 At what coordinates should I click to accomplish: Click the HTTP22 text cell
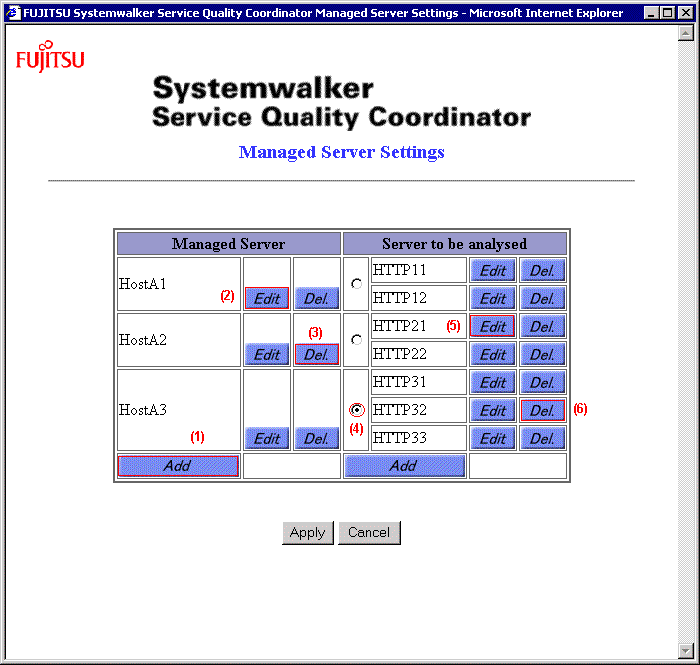419,354
